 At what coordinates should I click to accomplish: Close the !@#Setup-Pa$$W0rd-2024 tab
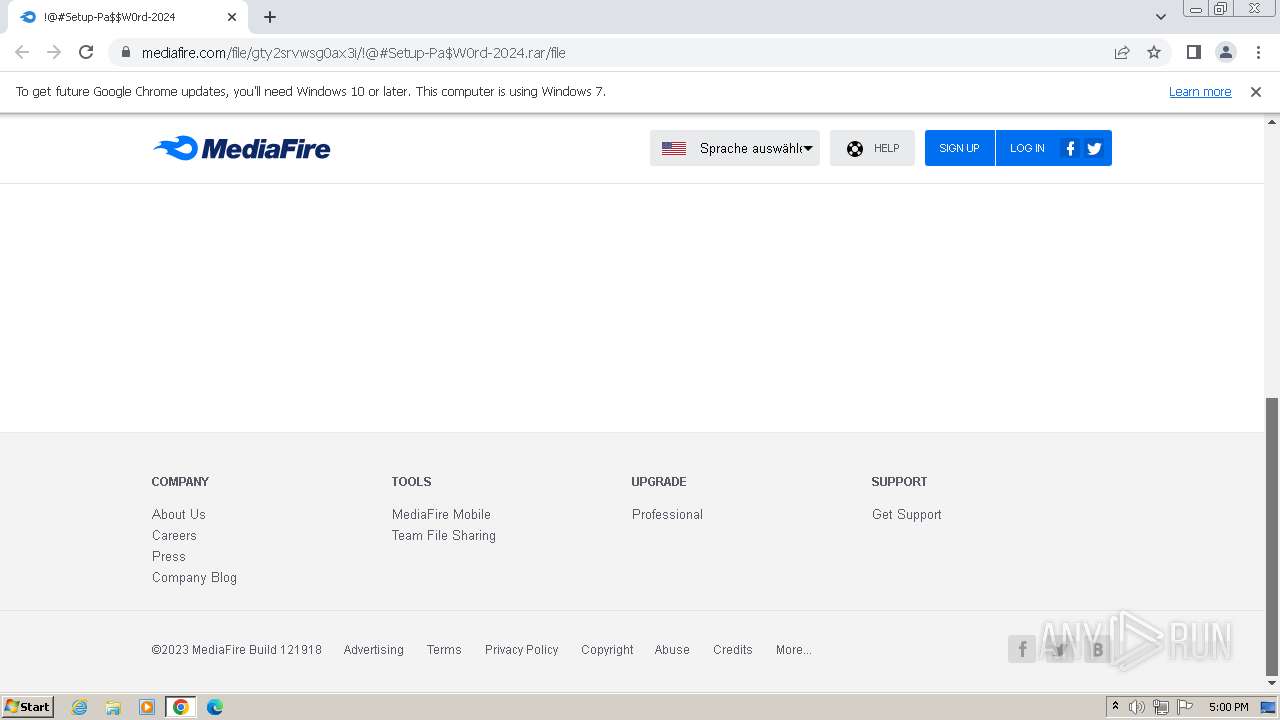click(x=232, y=17)
